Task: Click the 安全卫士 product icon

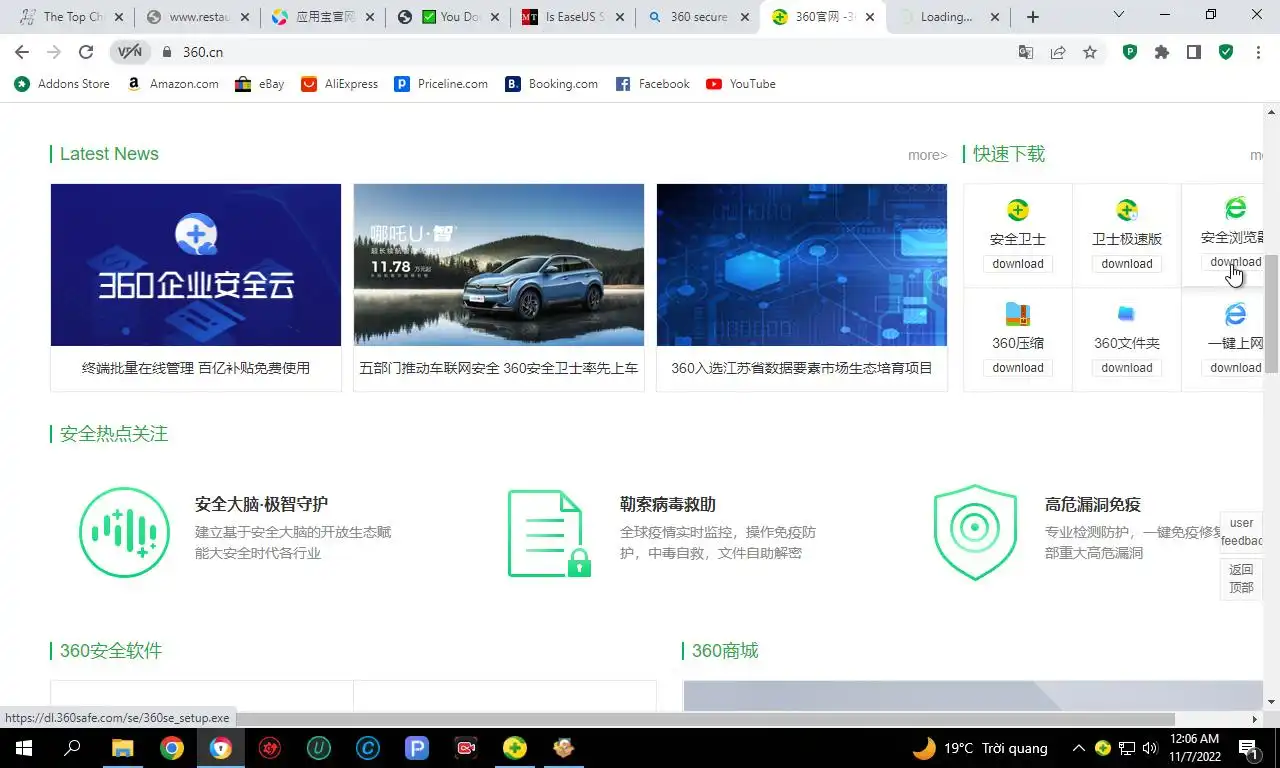Action: click(x=1018, y=210)
